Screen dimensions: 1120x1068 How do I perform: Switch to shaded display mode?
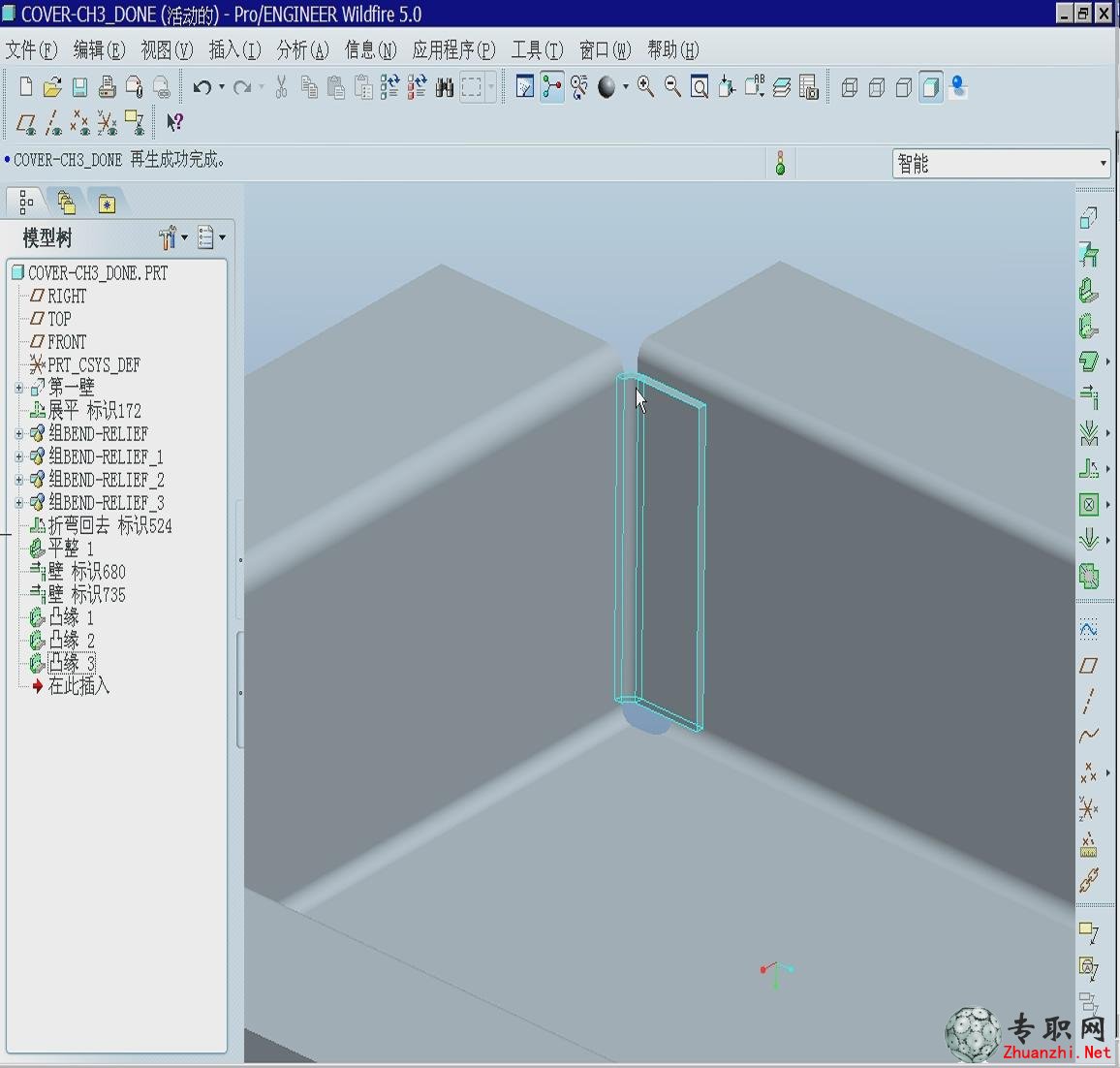point(931,87)
